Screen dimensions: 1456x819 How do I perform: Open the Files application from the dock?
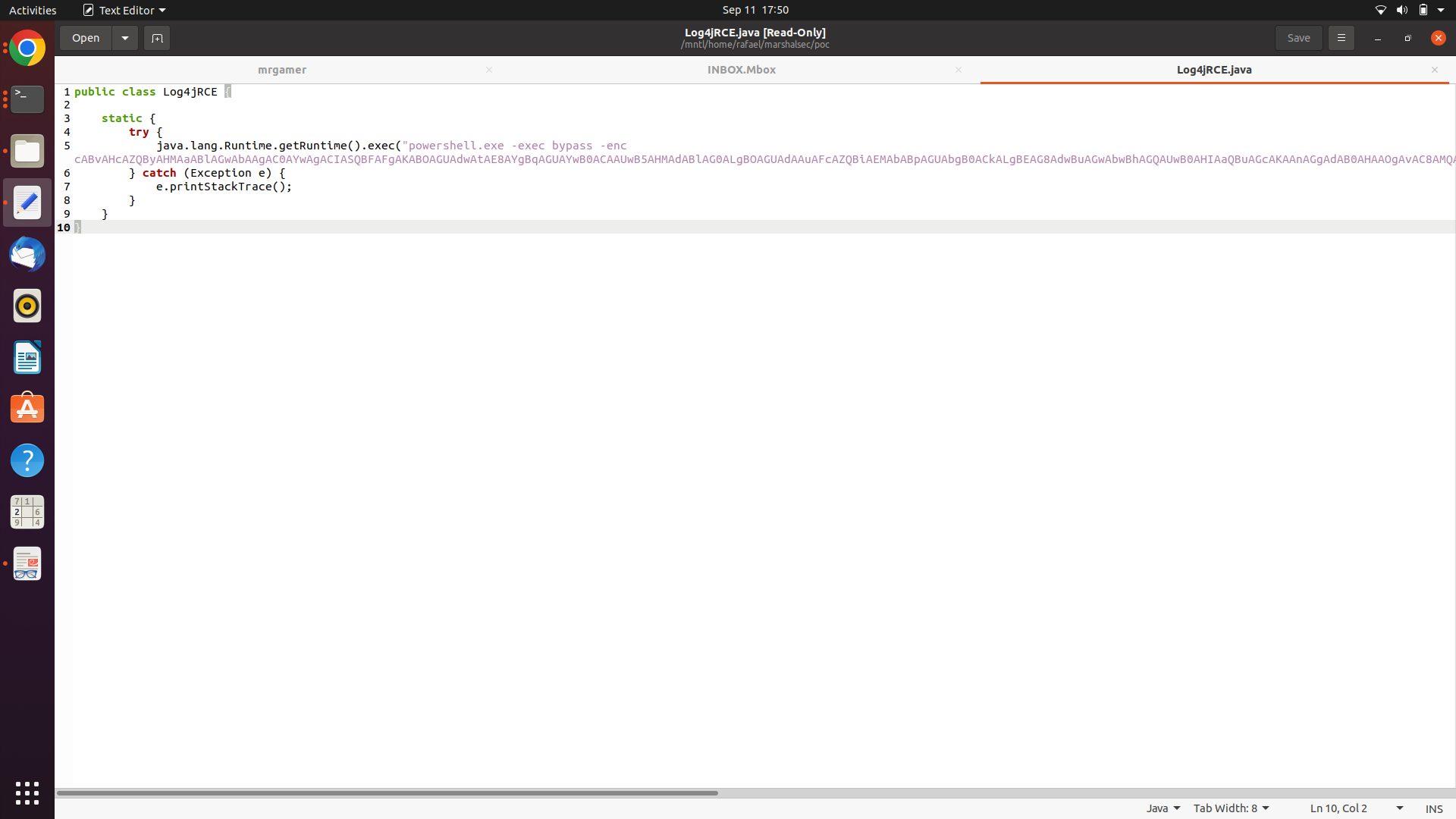(27, 151)
